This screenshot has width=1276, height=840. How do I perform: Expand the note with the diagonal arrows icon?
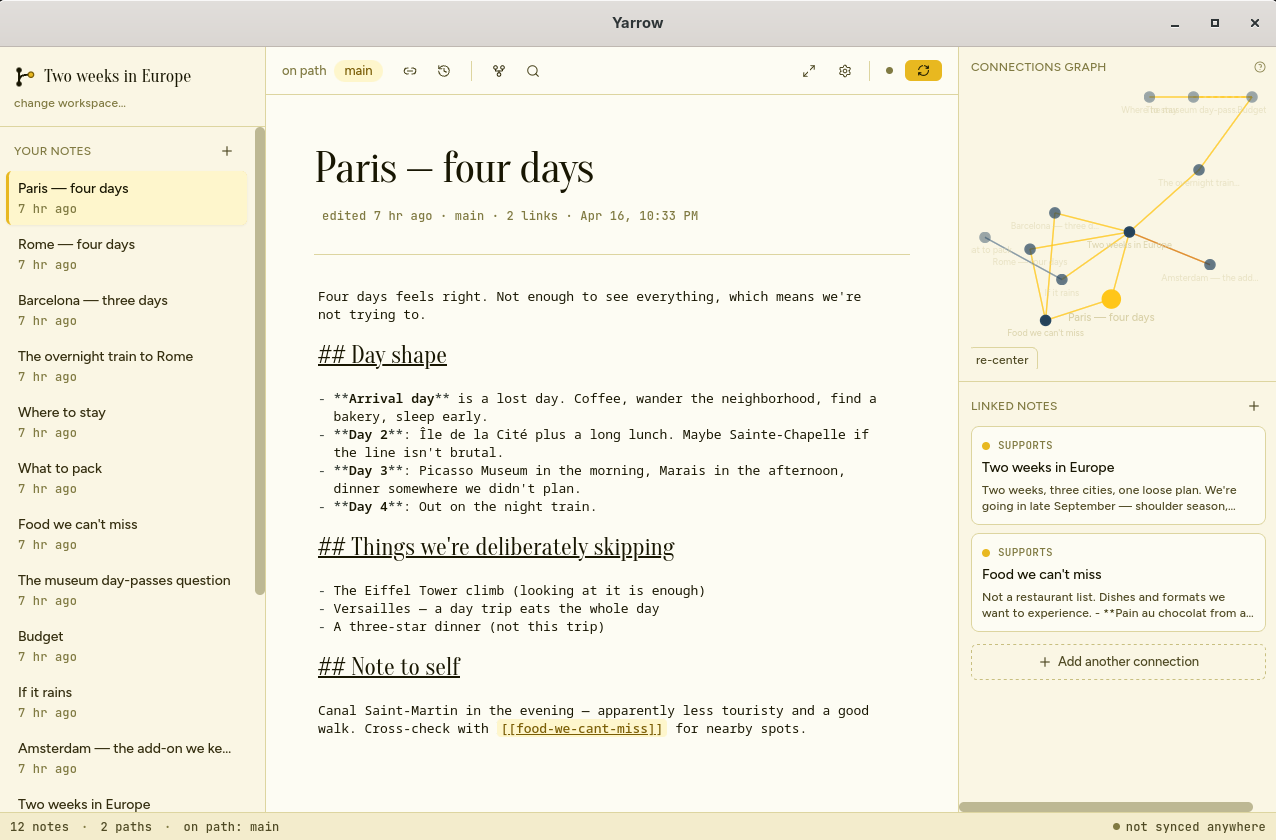coord(808,70)
